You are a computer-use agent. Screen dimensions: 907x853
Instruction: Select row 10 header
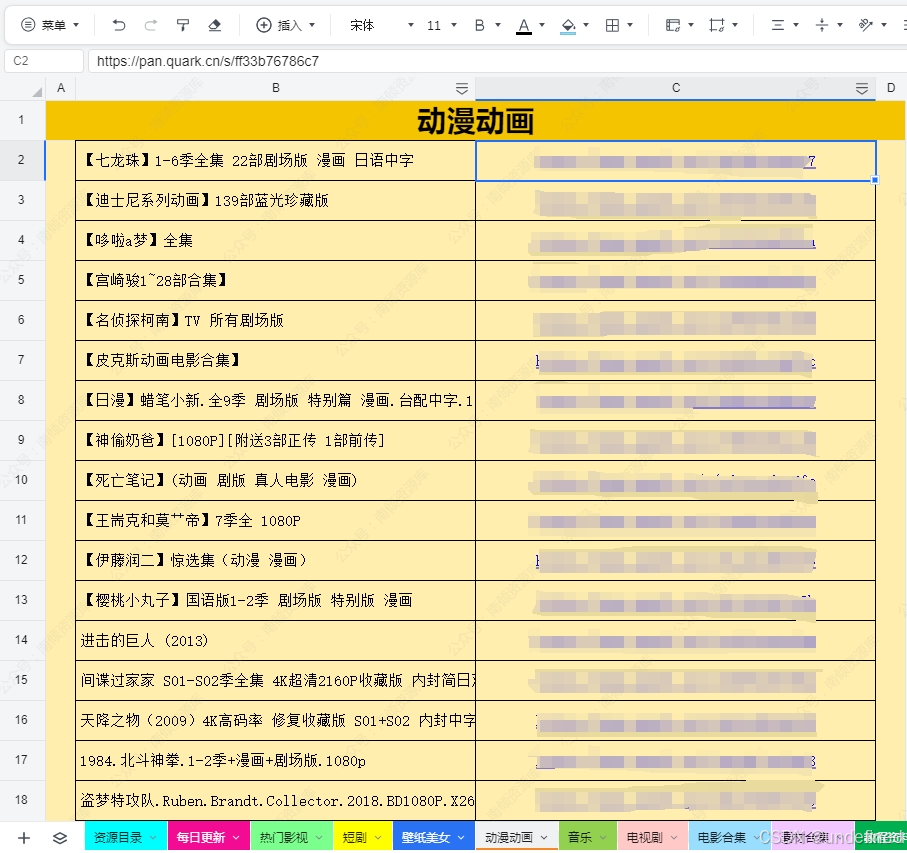click(22, 480)
